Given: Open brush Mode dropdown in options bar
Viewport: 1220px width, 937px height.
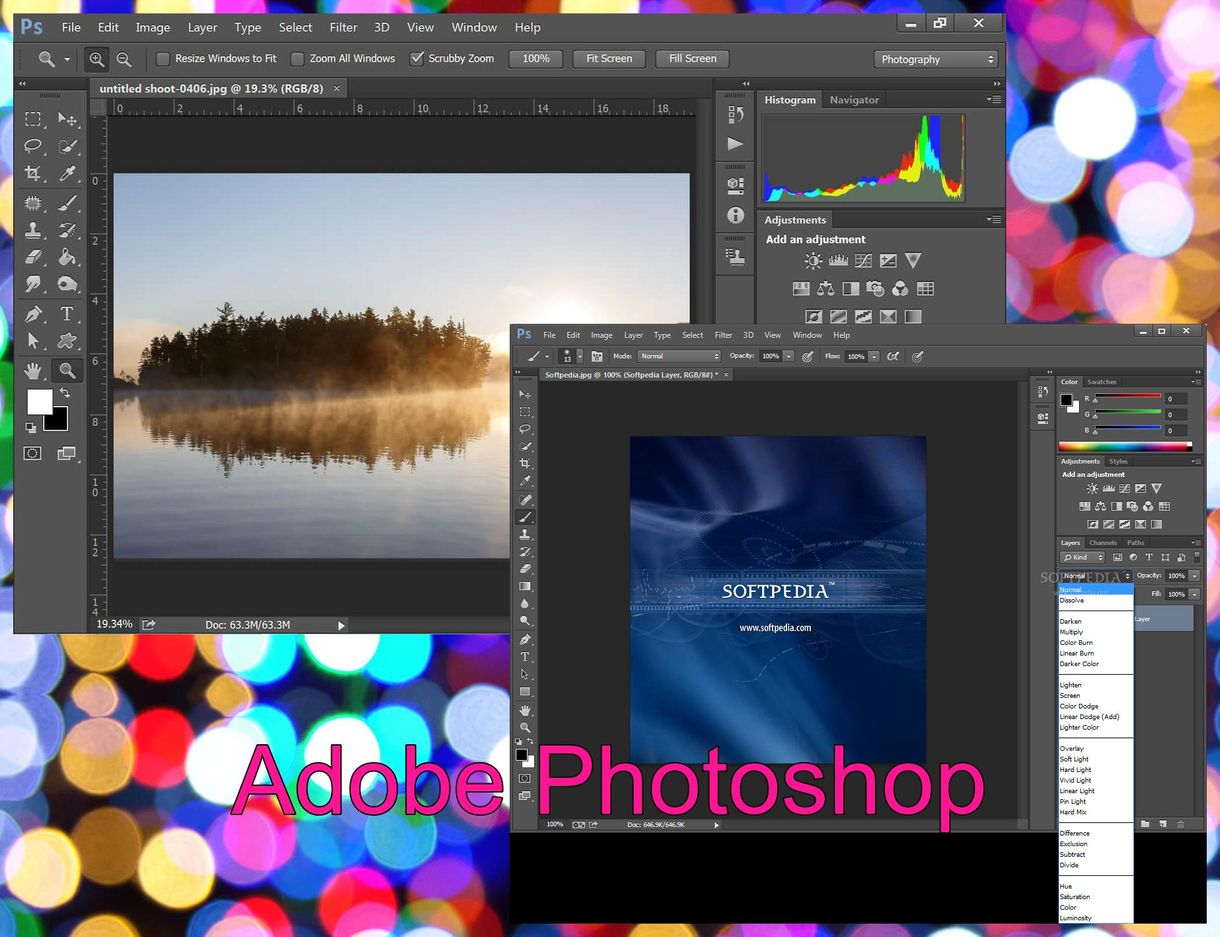Looking at the screenshot, I should click(x=679, y=356).
